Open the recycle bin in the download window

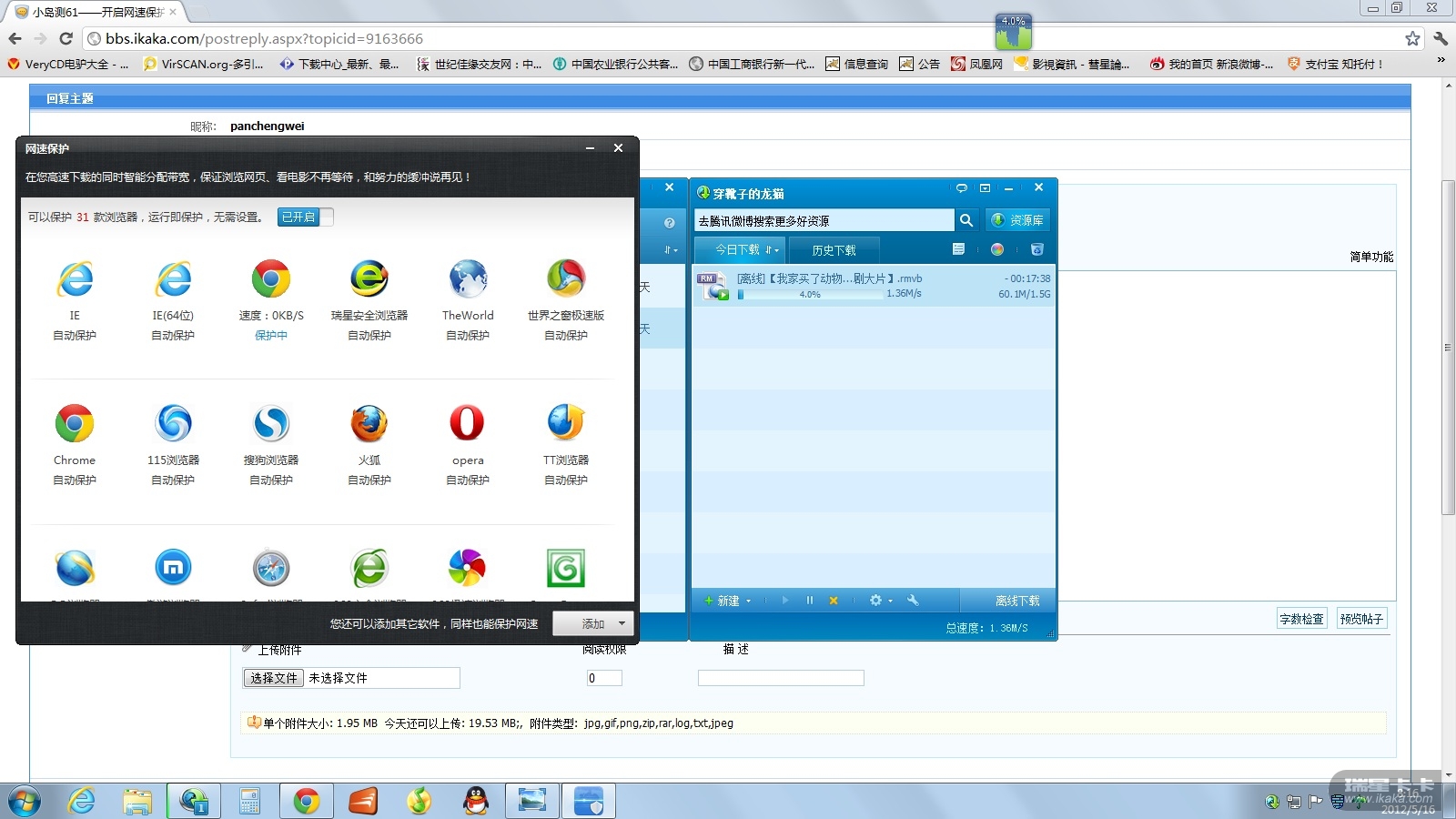[1036, 249]
